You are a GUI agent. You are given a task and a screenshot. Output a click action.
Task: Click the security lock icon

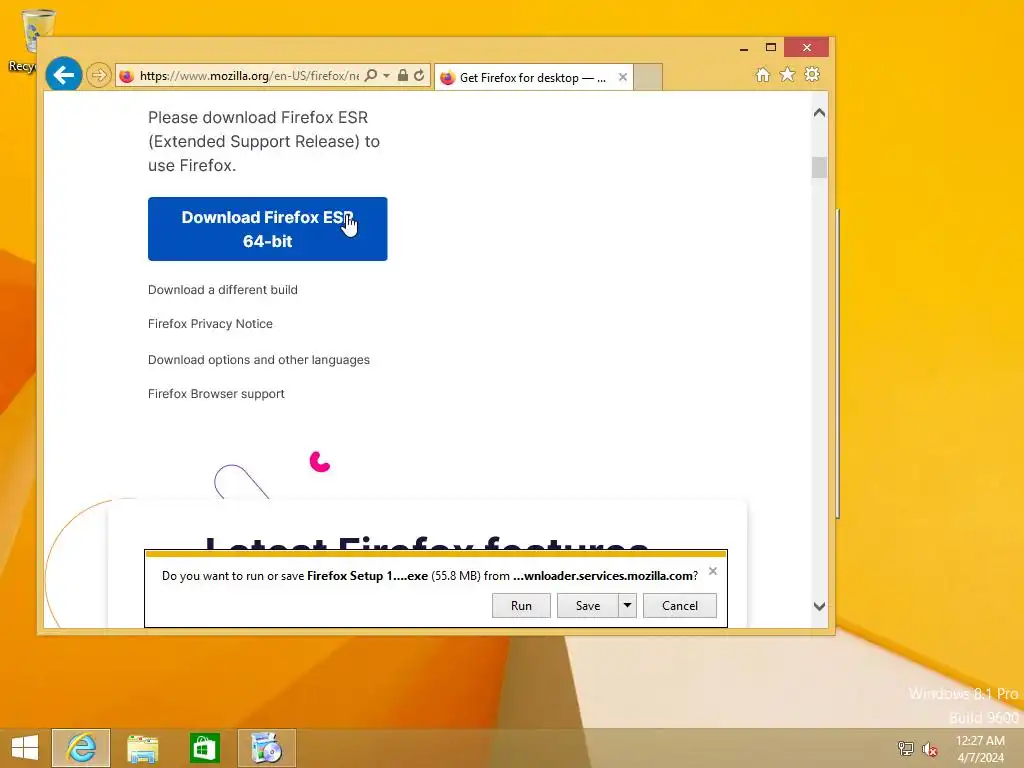tap(403, 75)
